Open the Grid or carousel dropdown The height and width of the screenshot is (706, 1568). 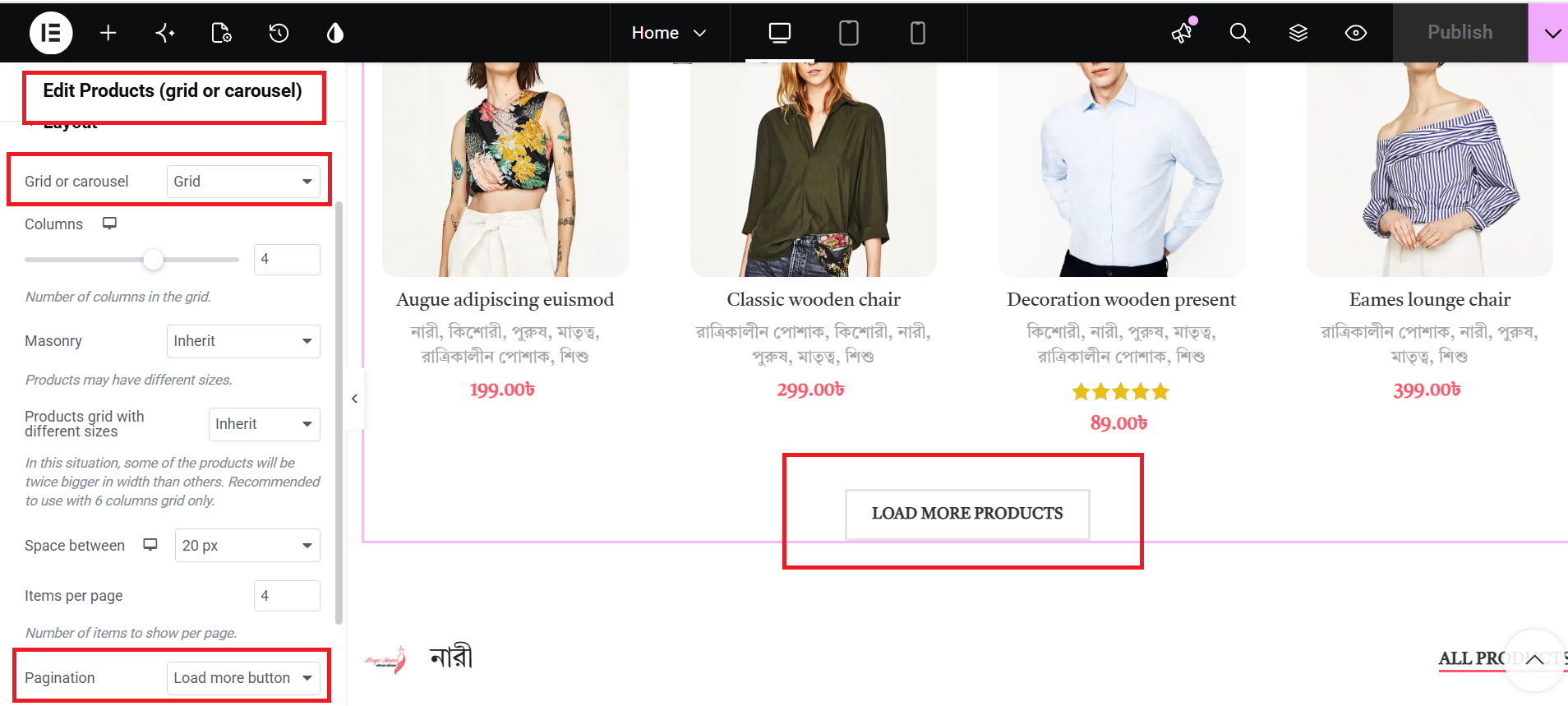pos(243,182)
